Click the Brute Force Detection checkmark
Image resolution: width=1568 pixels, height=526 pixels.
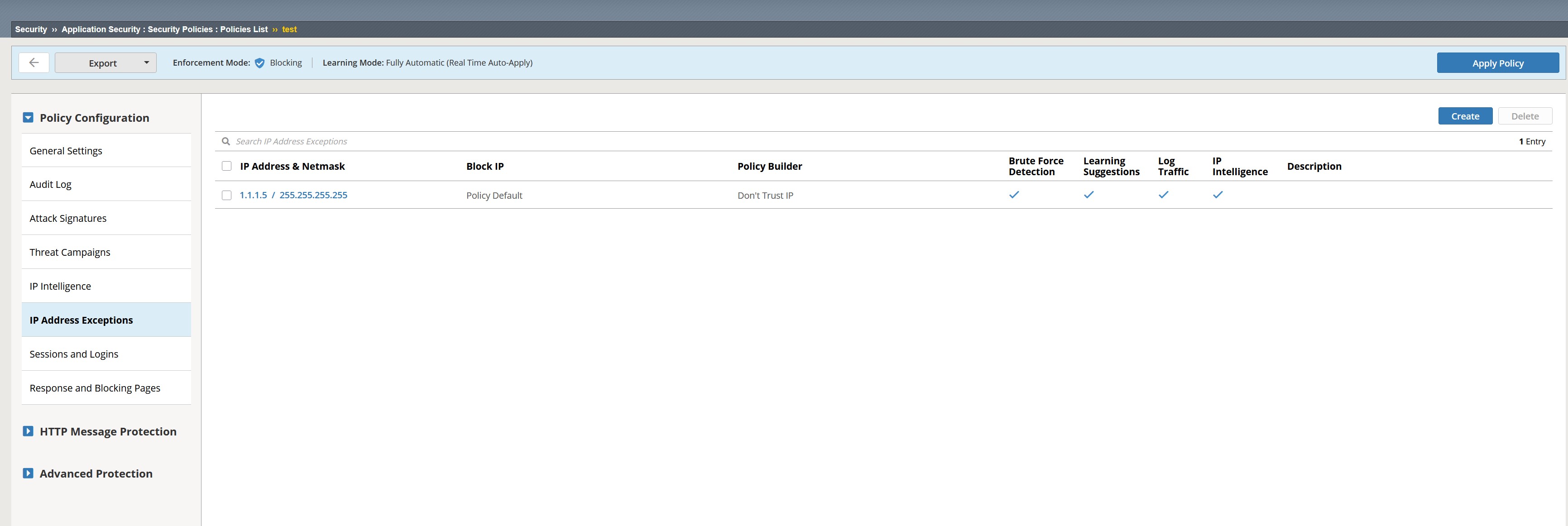pyautogui.click(x=1014, y=195)
